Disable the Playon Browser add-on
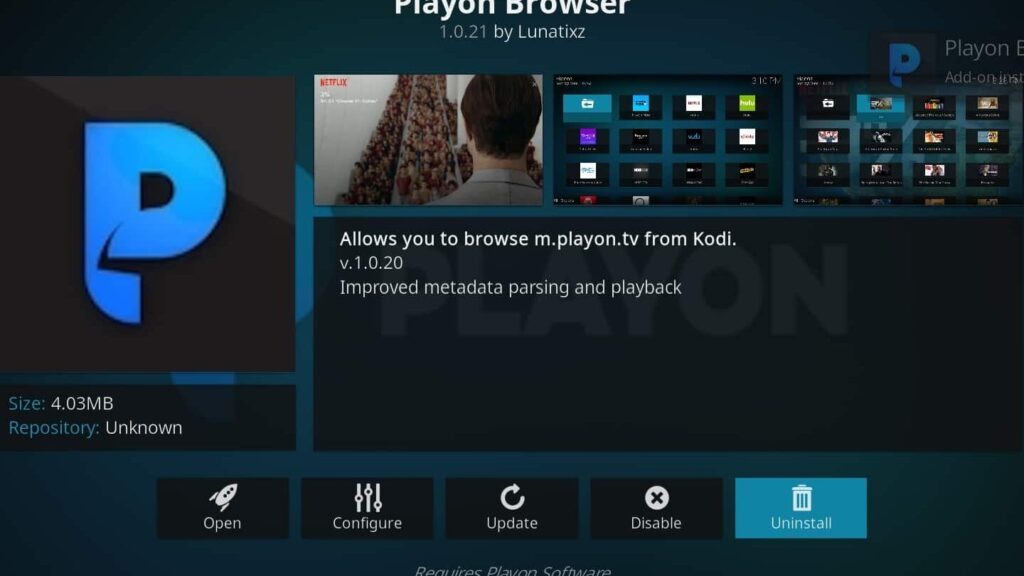 coord(656,508)
